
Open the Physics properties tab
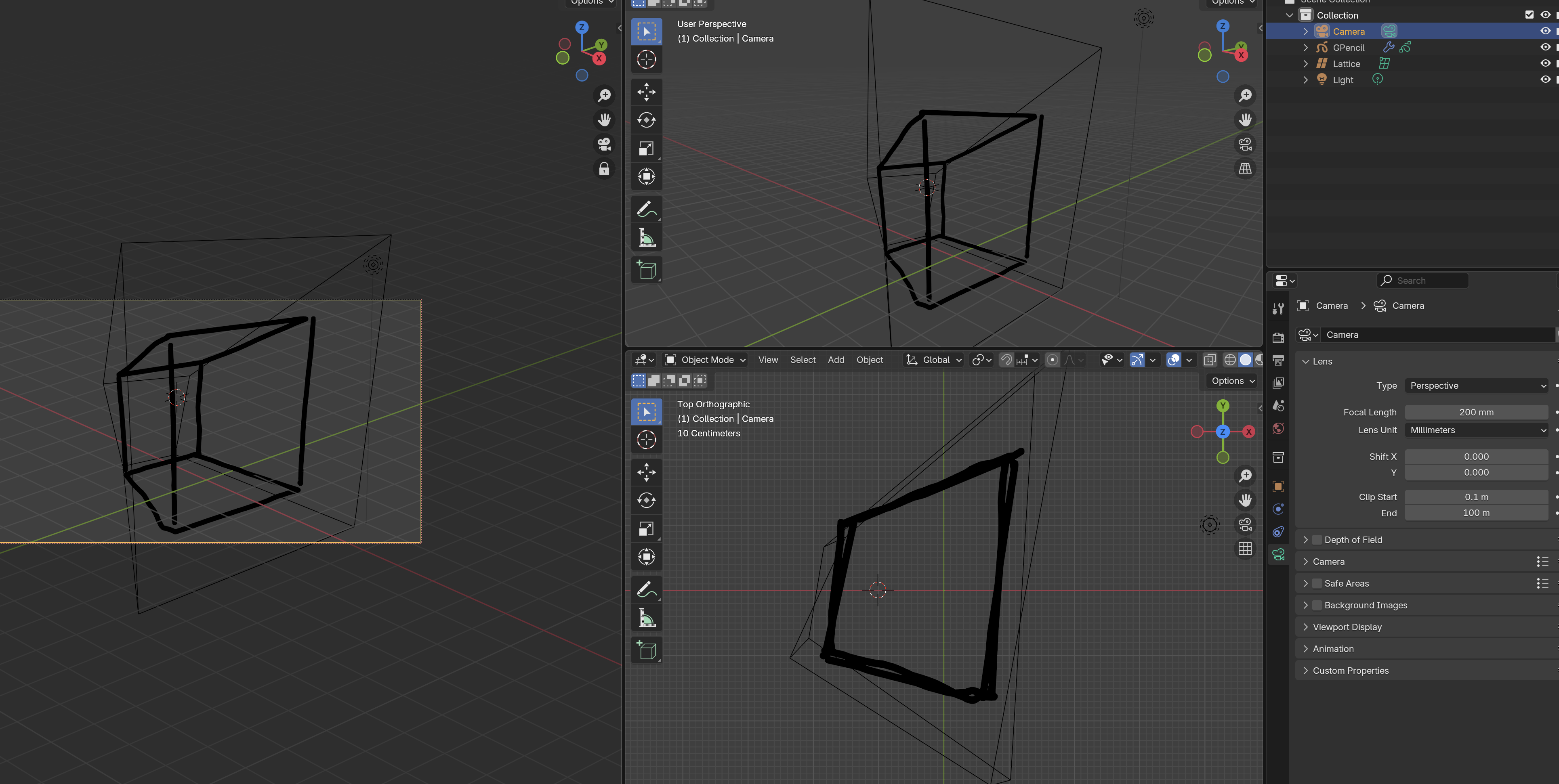1278,509
